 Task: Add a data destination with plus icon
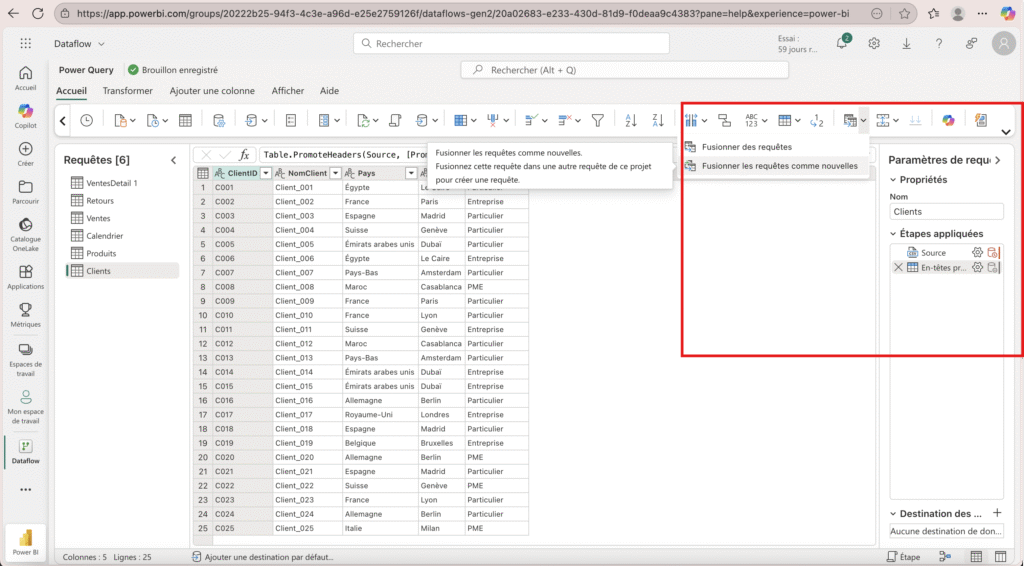click(x=996, y=512)
